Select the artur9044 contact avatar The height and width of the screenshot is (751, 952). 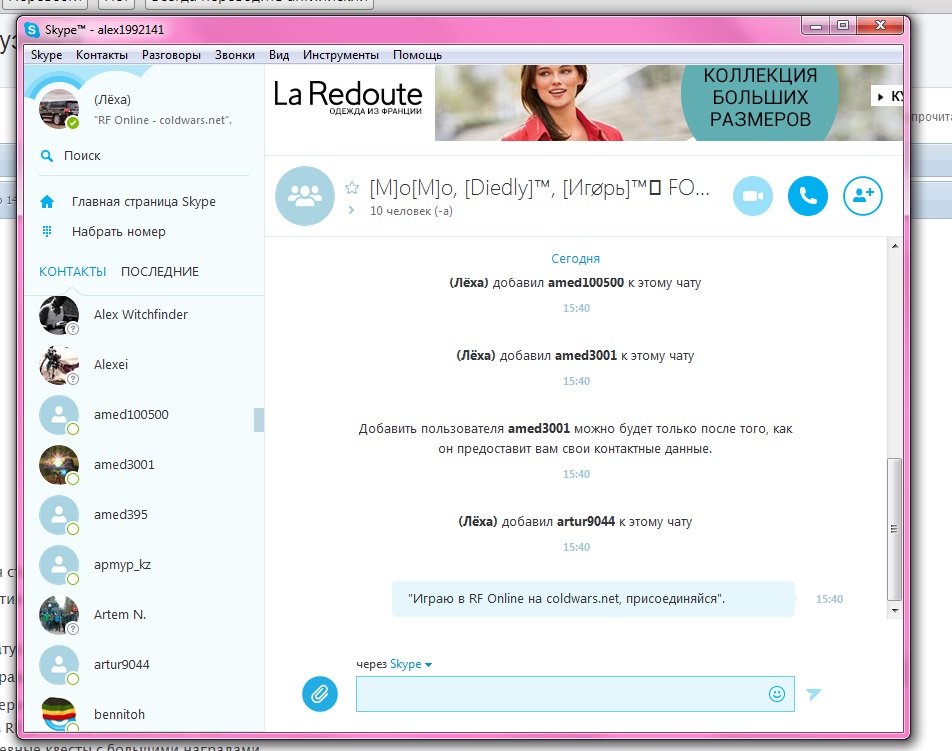coord(59,665)
